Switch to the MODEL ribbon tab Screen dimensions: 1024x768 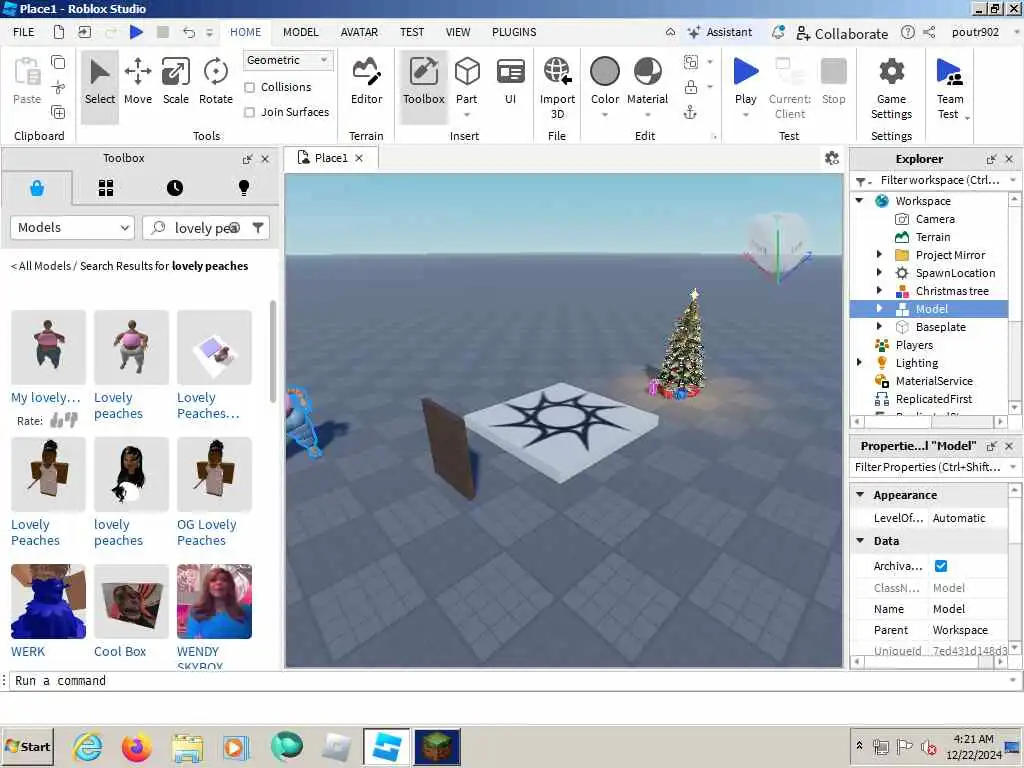[300, 32]
